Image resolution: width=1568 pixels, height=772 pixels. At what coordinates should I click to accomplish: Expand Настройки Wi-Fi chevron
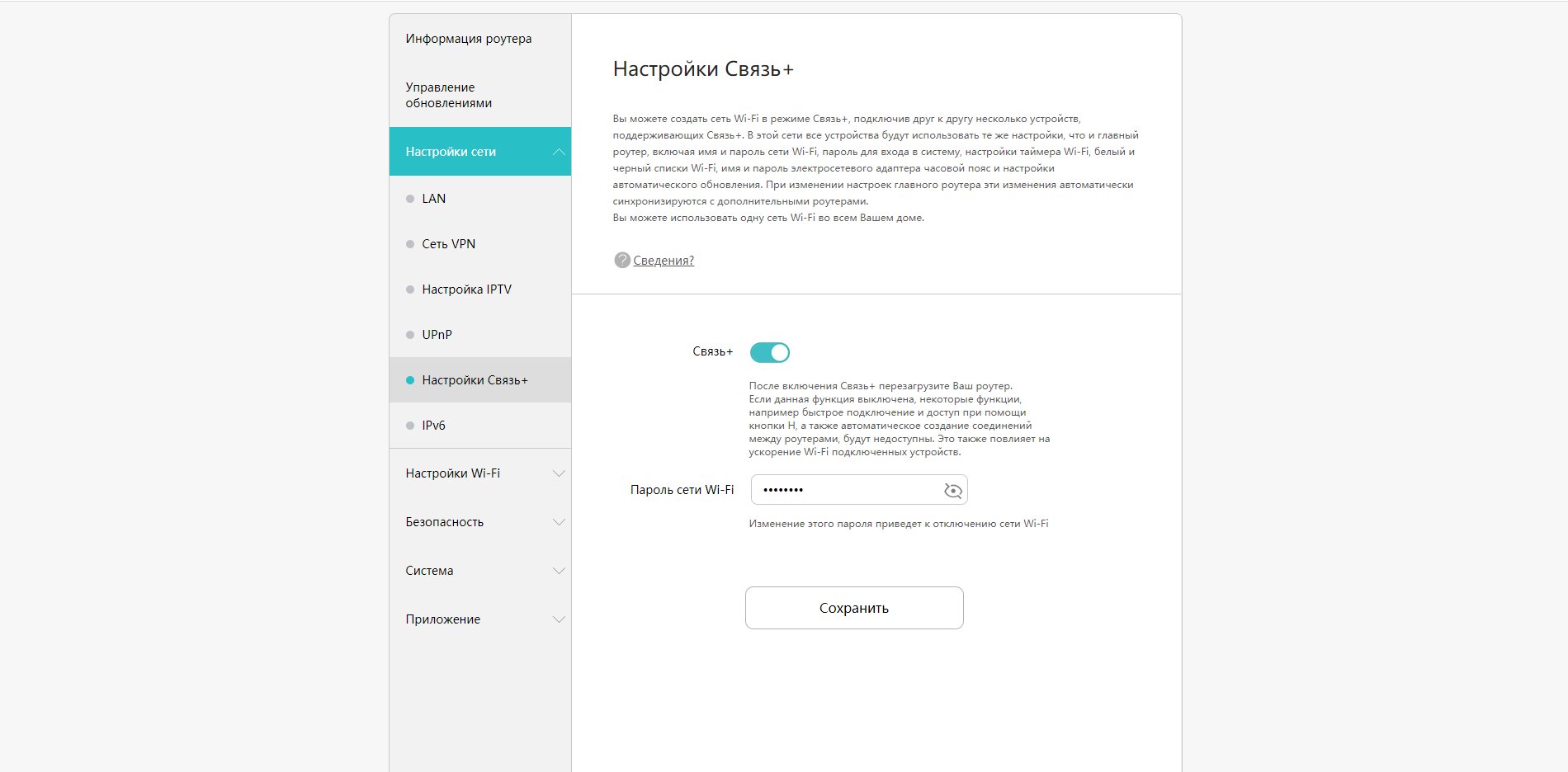click(559, 473)
